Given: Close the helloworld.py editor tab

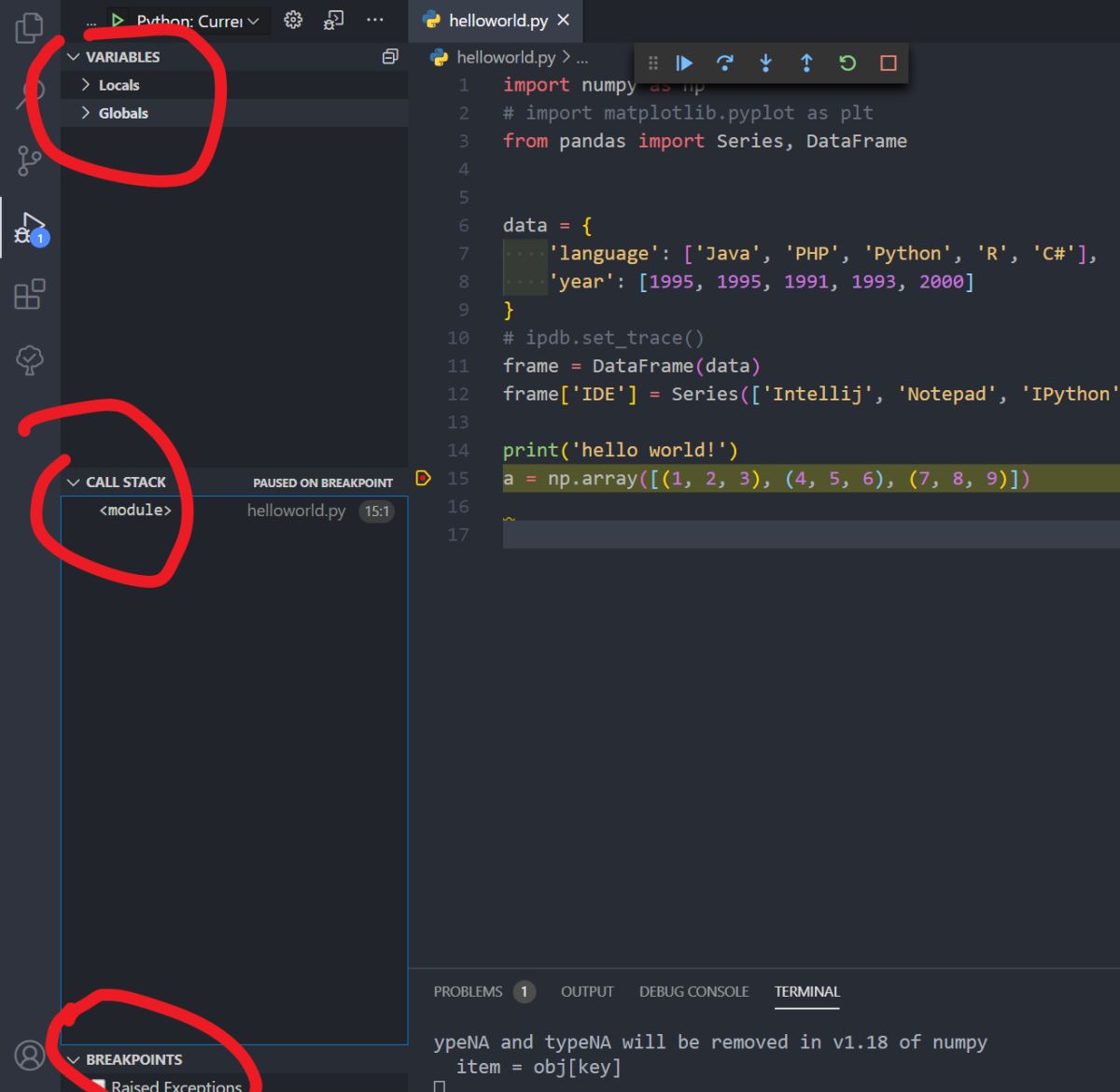Looking at the screenshot, I should [563, 20].
